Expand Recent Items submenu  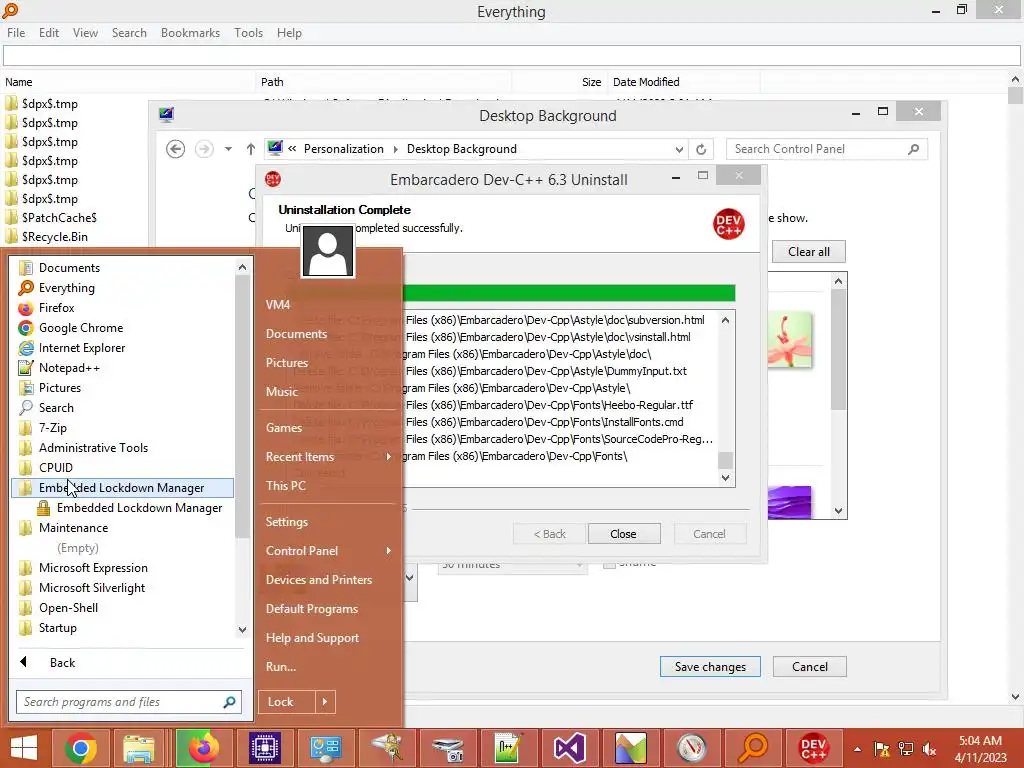[x=328, y=457]
